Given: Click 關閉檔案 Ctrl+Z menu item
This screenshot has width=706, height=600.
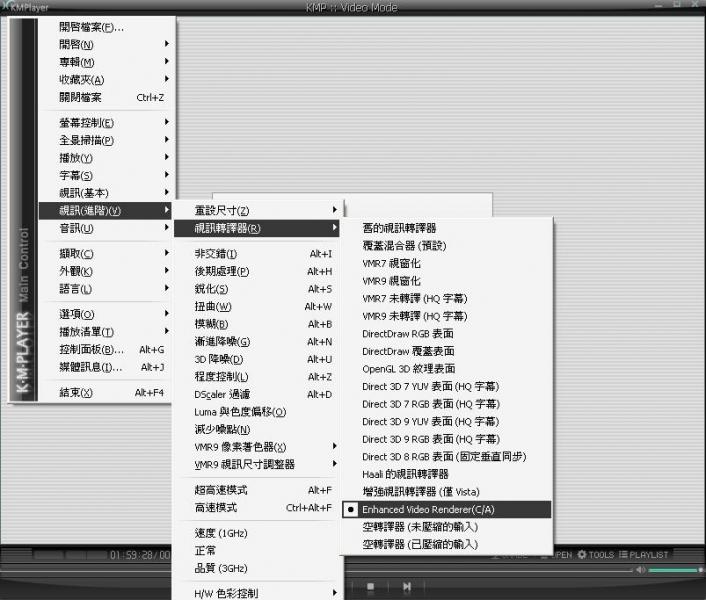Looking at the screenshot, I should coord(105,97).
